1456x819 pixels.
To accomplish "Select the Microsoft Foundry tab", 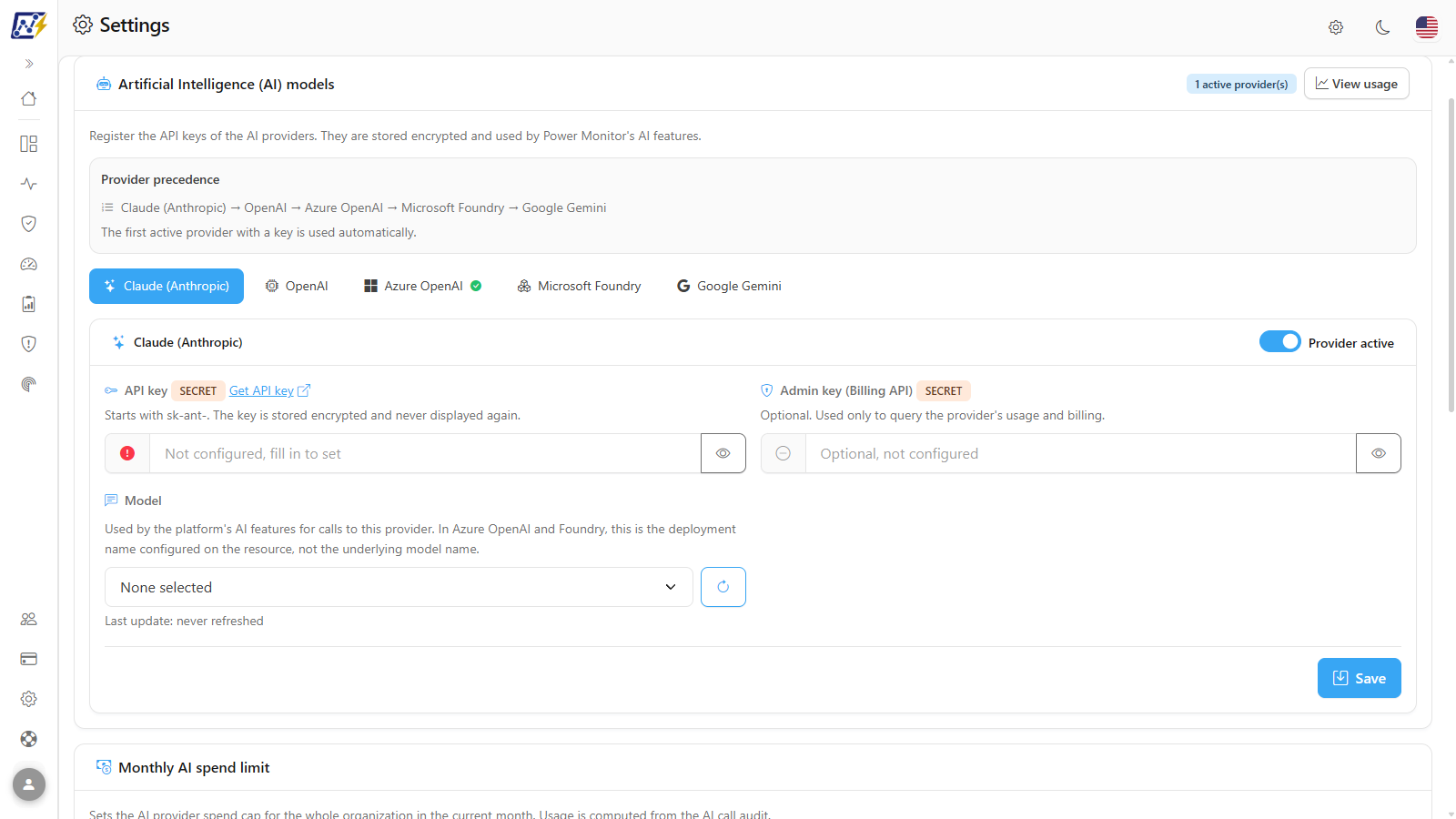I will [x=580, y=286].
